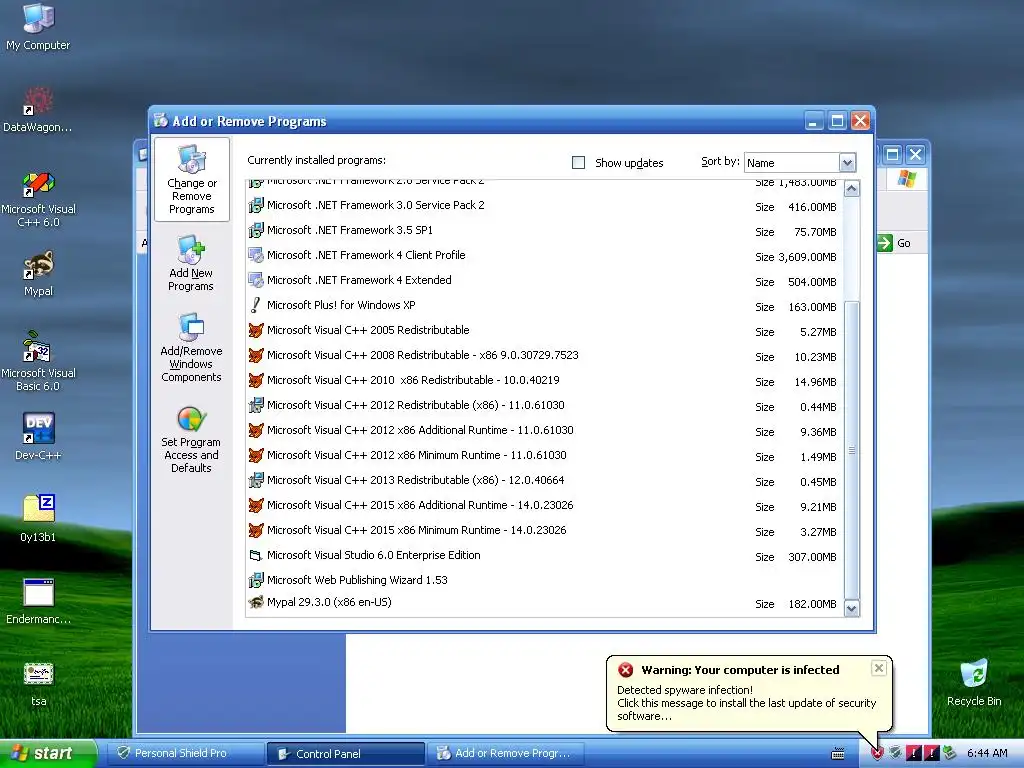Click icon of Microsoft Visual C++ 2005 Redistributable
The image size is (1024, 768).
tap(256, 330)
